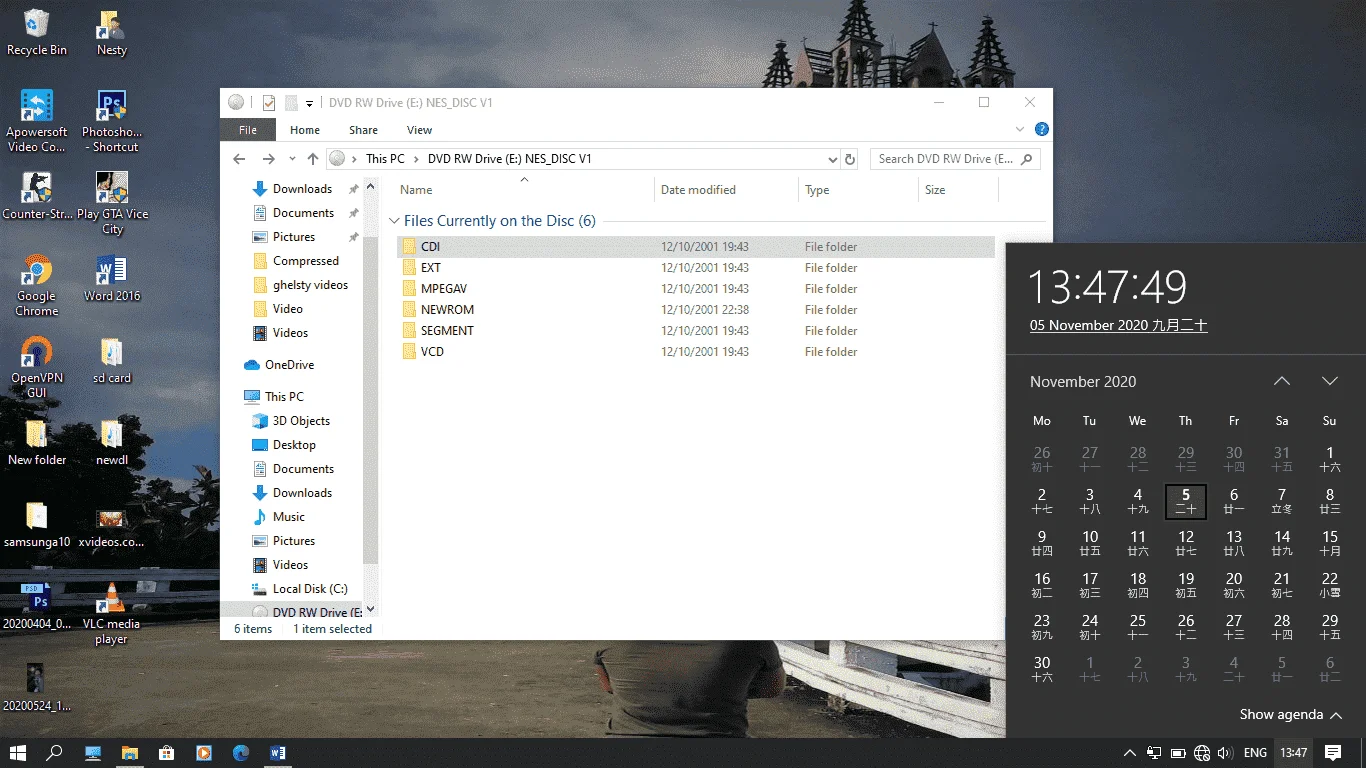1366x768 pixels.
Task: Click November 2020 calendar header
Action: 1083,382
